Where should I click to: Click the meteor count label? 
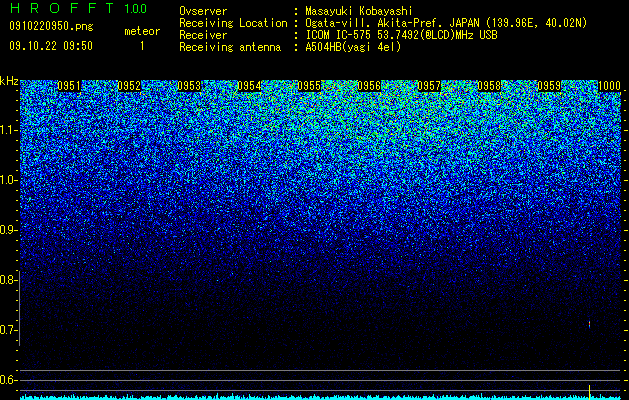pyautogui.click(x=142, y=31)
